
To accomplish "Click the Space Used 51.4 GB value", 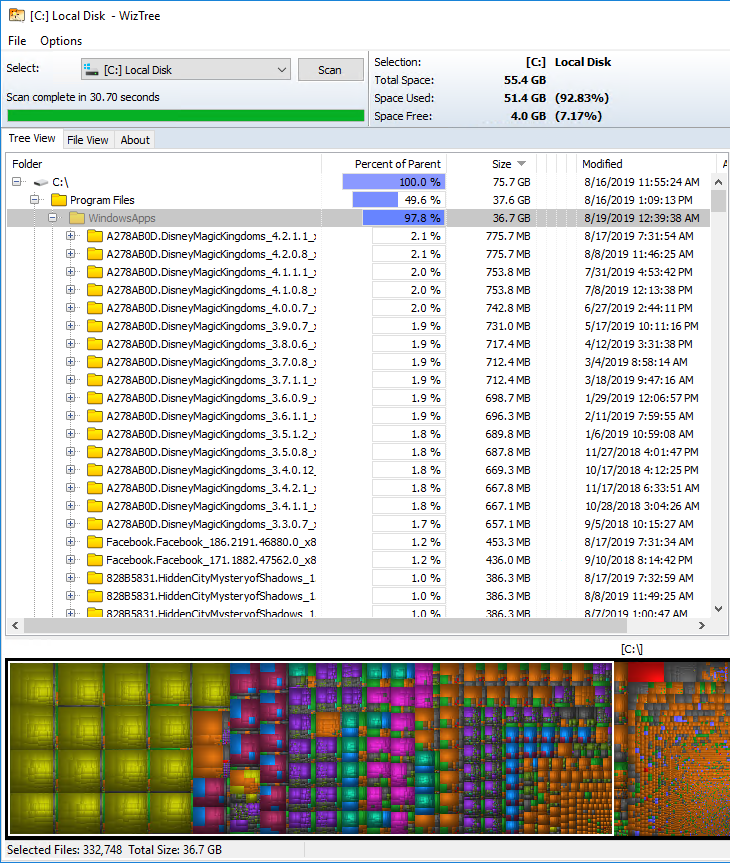I will [x=525, y=98].
